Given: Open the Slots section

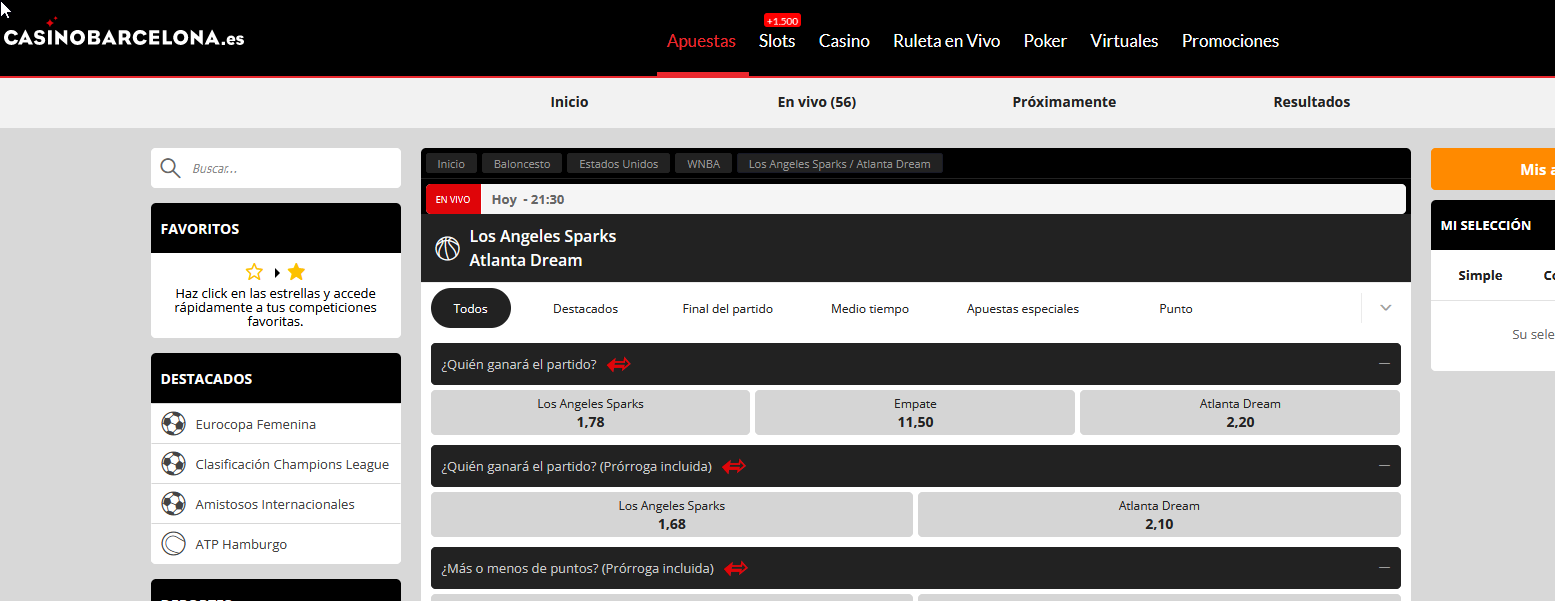Looking at the screenshot, I should (x=777, y=41).
